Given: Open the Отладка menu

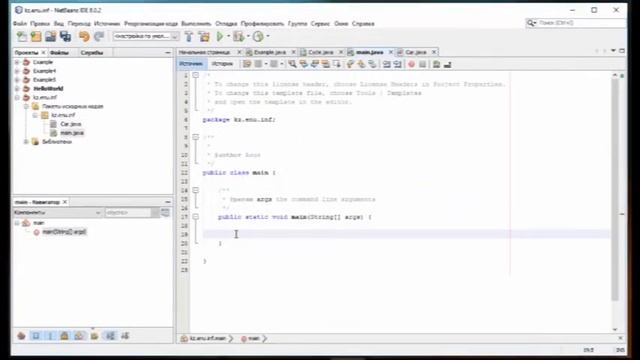Looking at the screenshot, I should 226,24.
